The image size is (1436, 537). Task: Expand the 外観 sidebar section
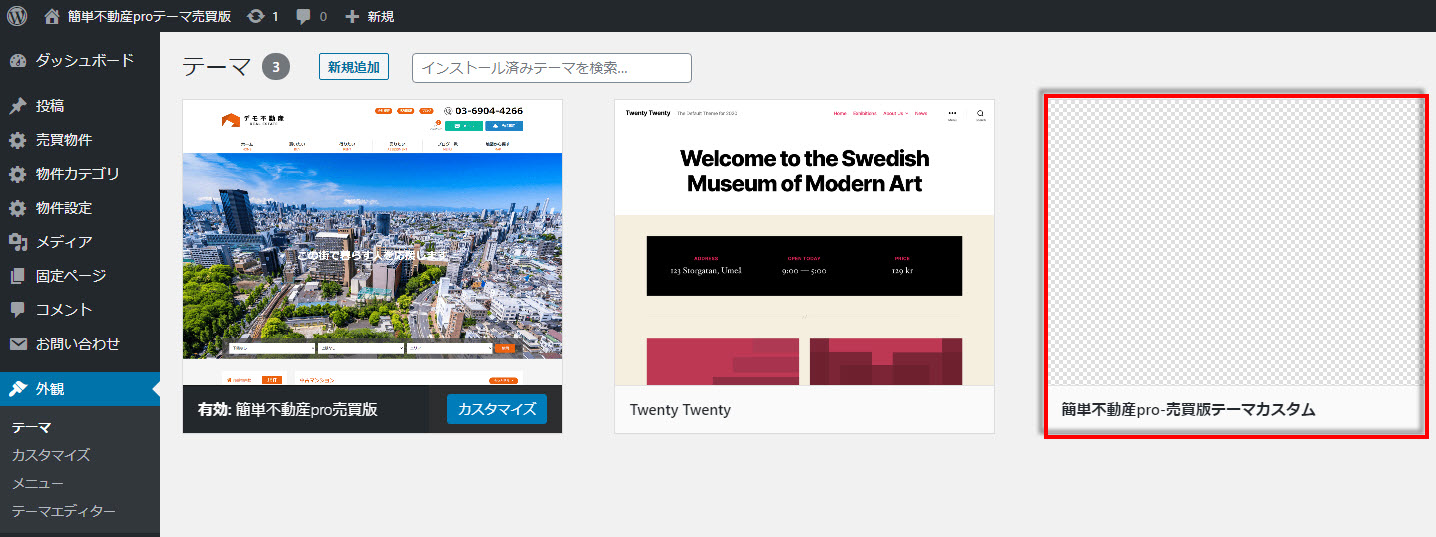point(50,389)
